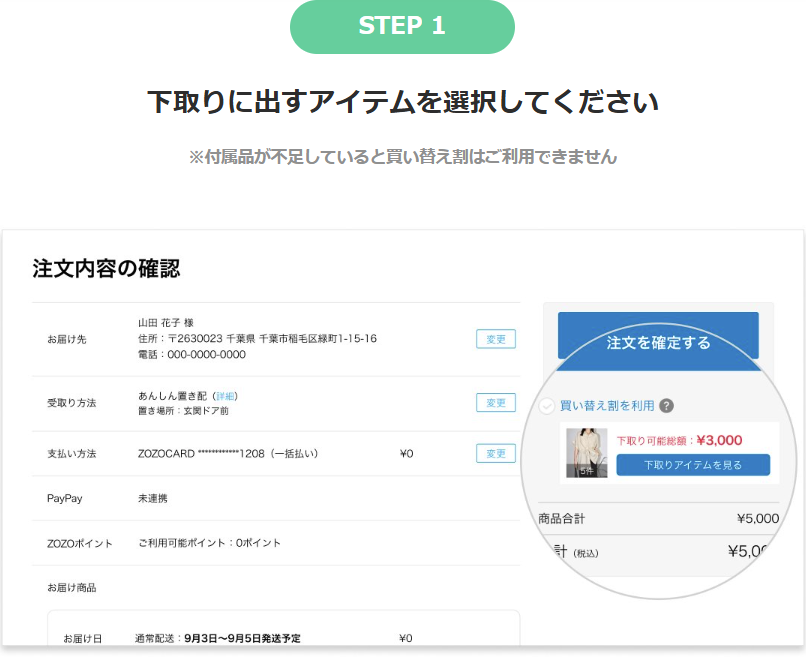The height and width of the screenshot is (658, 806).
Task: Click the help question mark icon
Action: (667, 406)
